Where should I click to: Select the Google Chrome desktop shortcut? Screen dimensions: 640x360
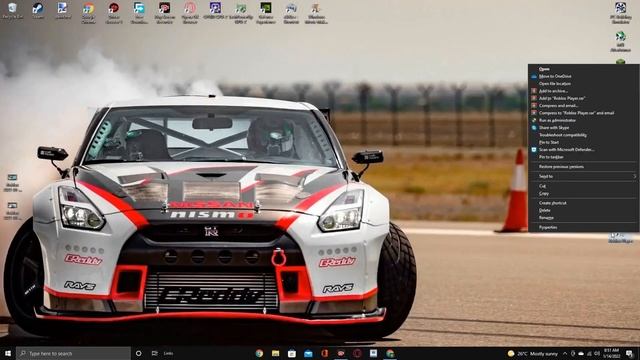(88, 12)
